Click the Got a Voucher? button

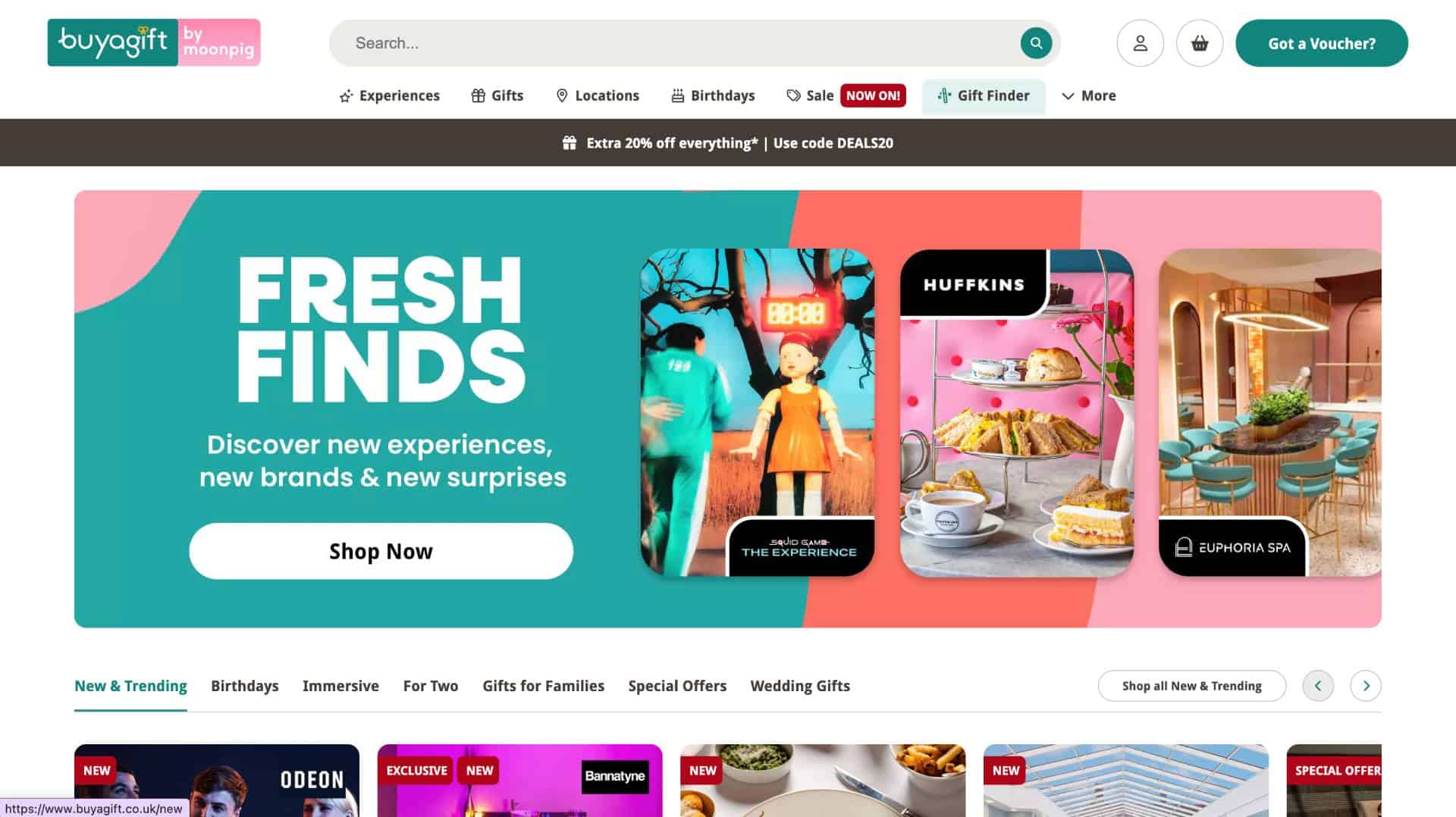(x=1322, y=43)
